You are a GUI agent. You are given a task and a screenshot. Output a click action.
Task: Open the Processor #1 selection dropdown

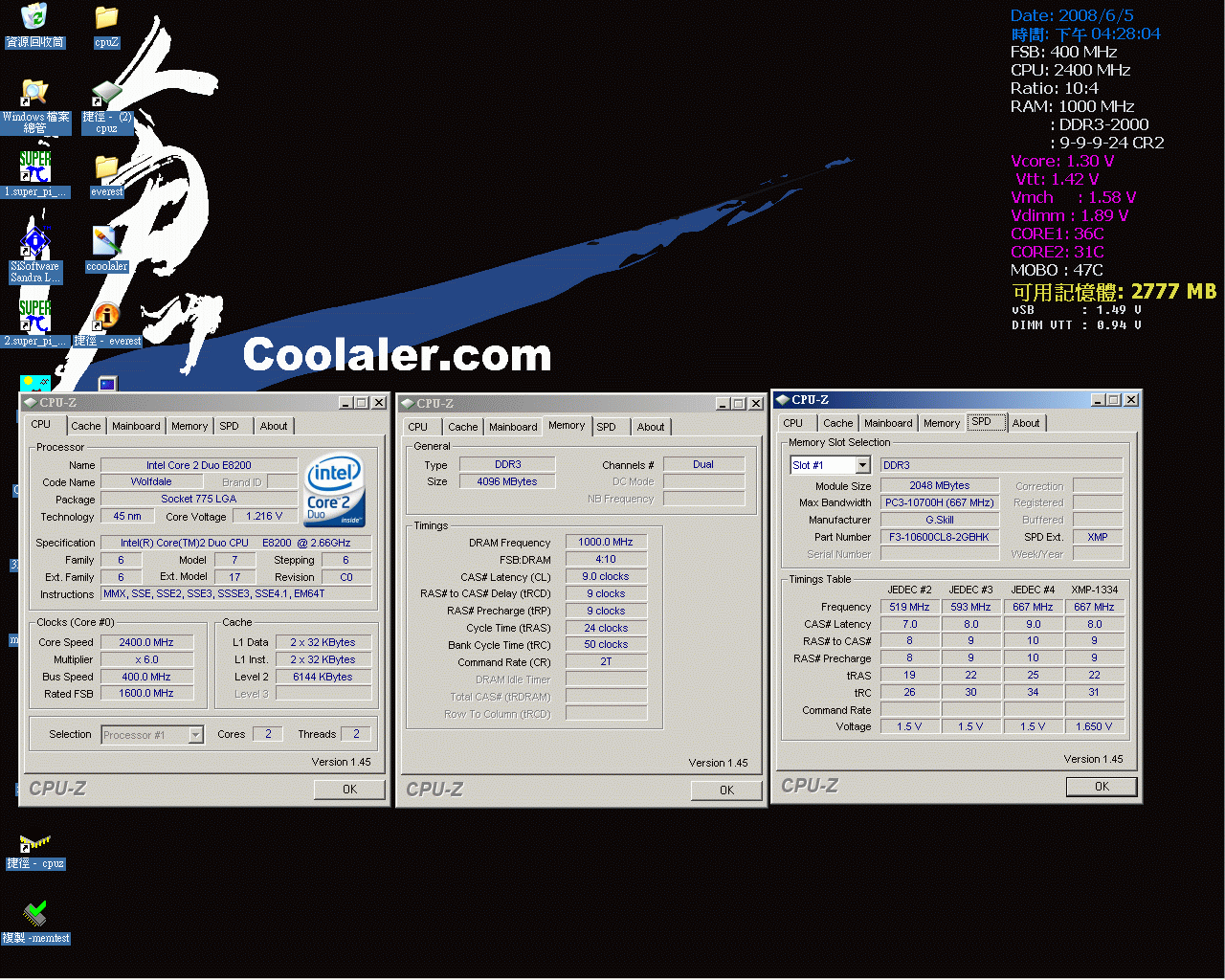(195, 735)
